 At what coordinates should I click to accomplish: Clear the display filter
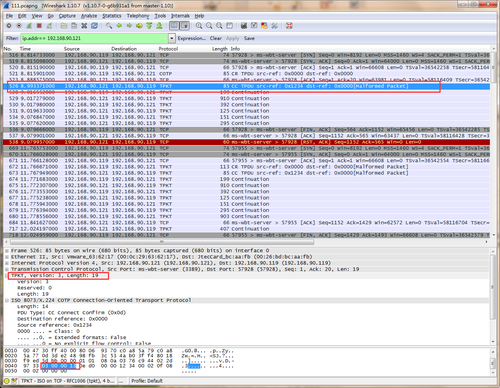(216, 38)
